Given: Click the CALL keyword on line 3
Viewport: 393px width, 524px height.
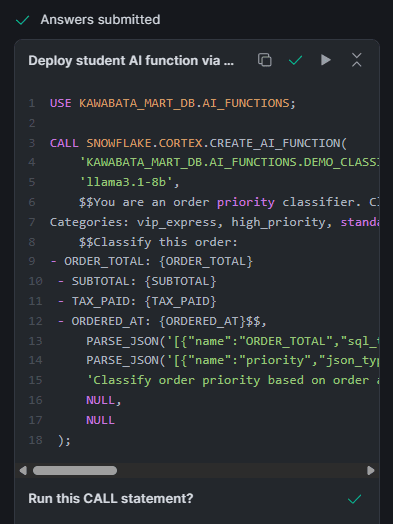Looking at the screenshot, I should (64, 143).
